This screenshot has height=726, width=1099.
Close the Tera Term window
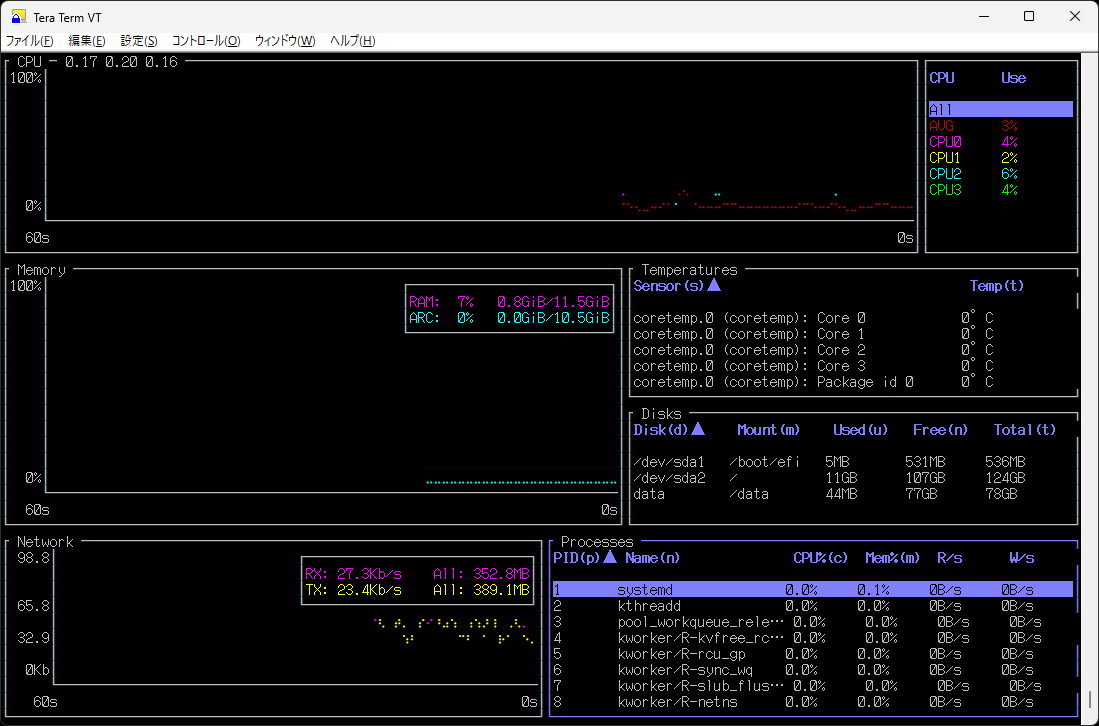click(1074, 16)
